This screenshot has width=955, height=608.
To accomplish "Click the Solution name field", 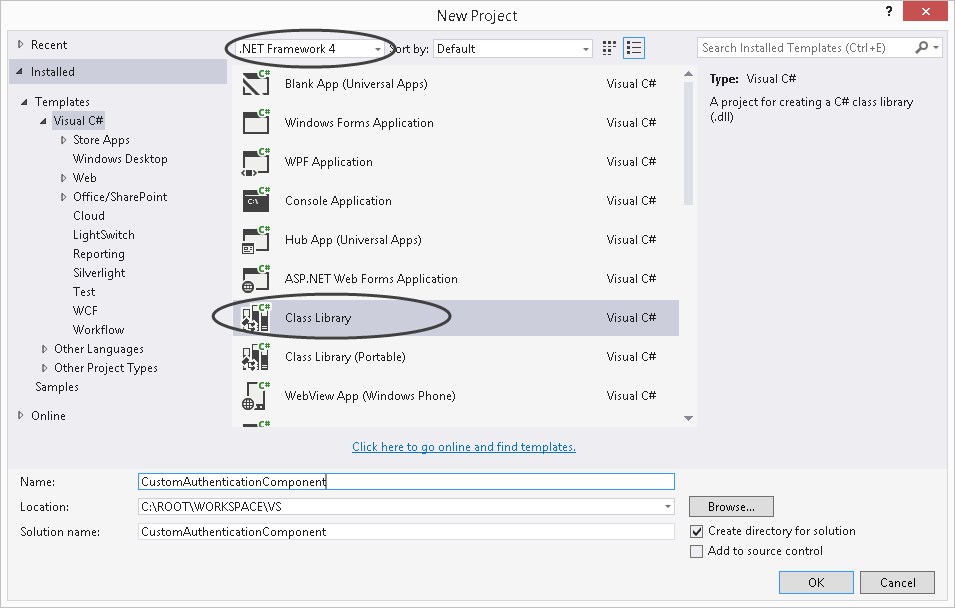I will [x=406, y=532].
